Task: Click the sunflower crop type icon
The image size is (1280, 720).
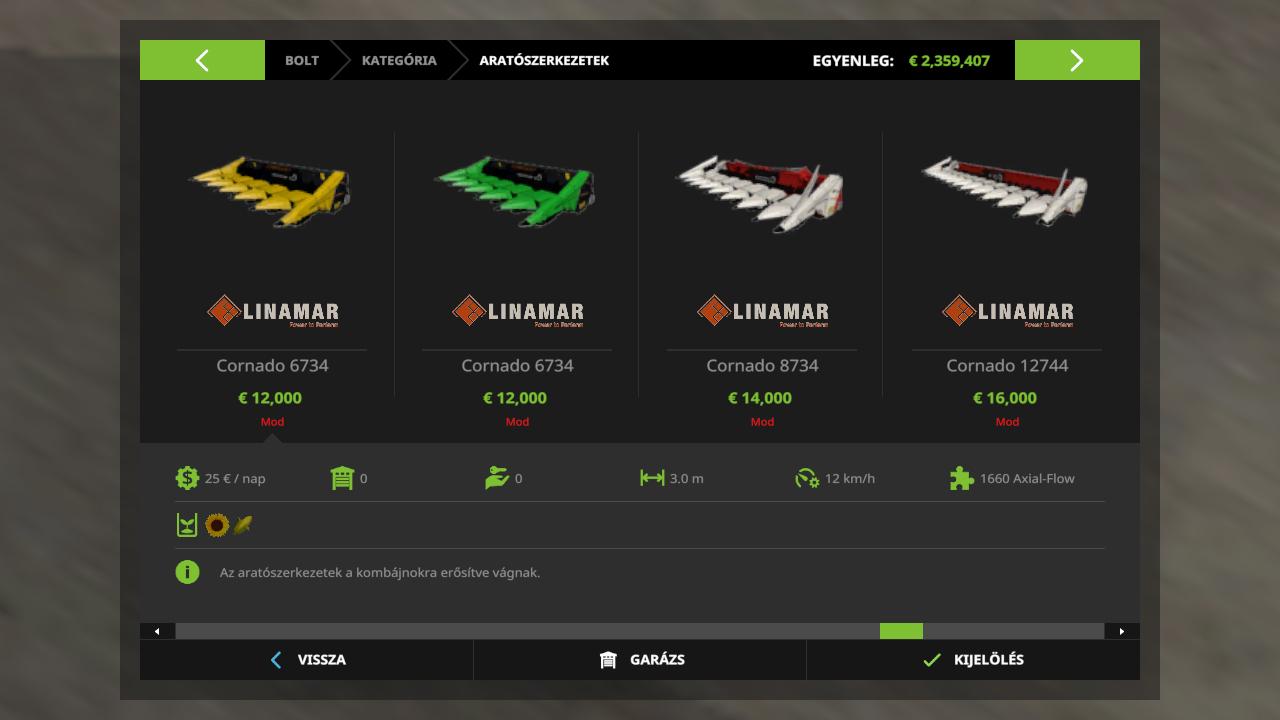Action: 217,525
